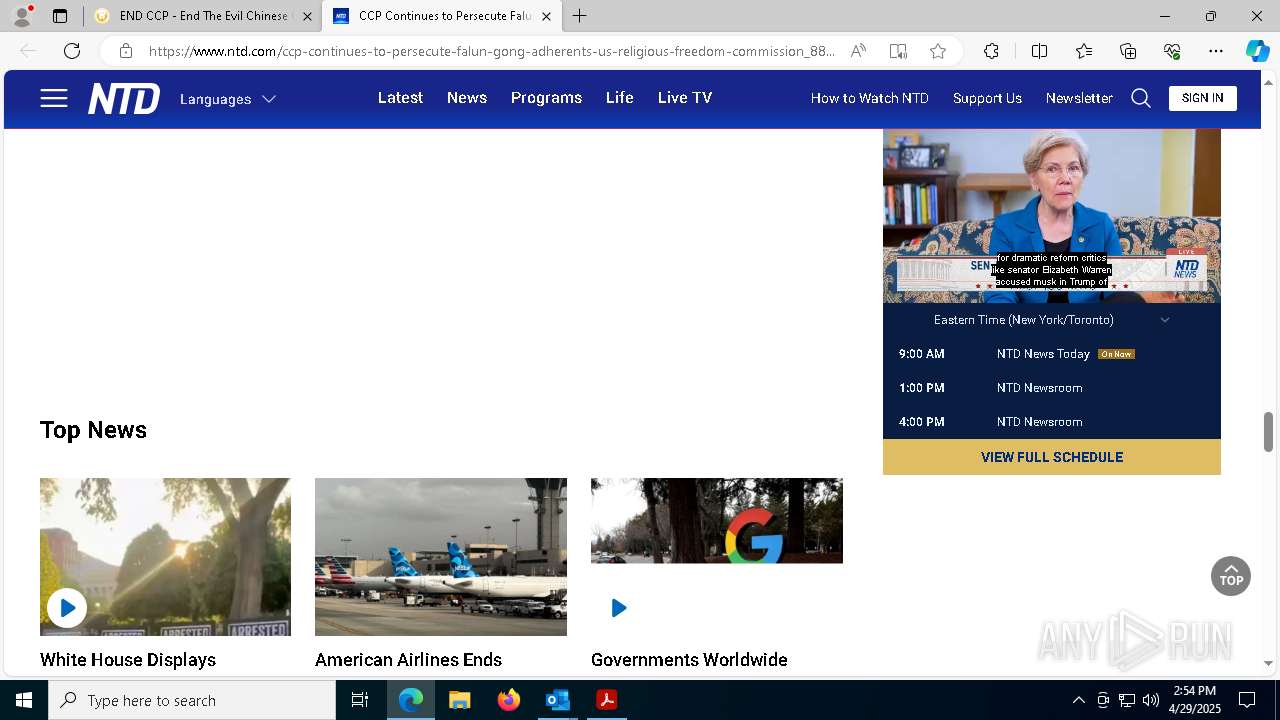1280x720 pixels.
Task: Click the page URL address field
Action: (492, 51)
